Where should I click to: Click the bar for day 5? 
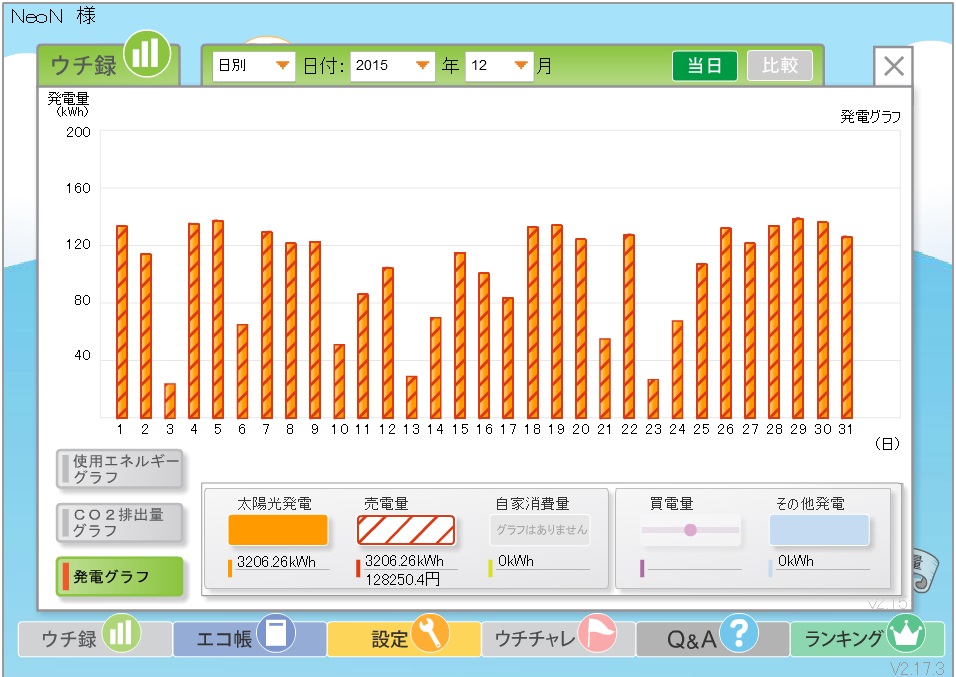point(218,320)
